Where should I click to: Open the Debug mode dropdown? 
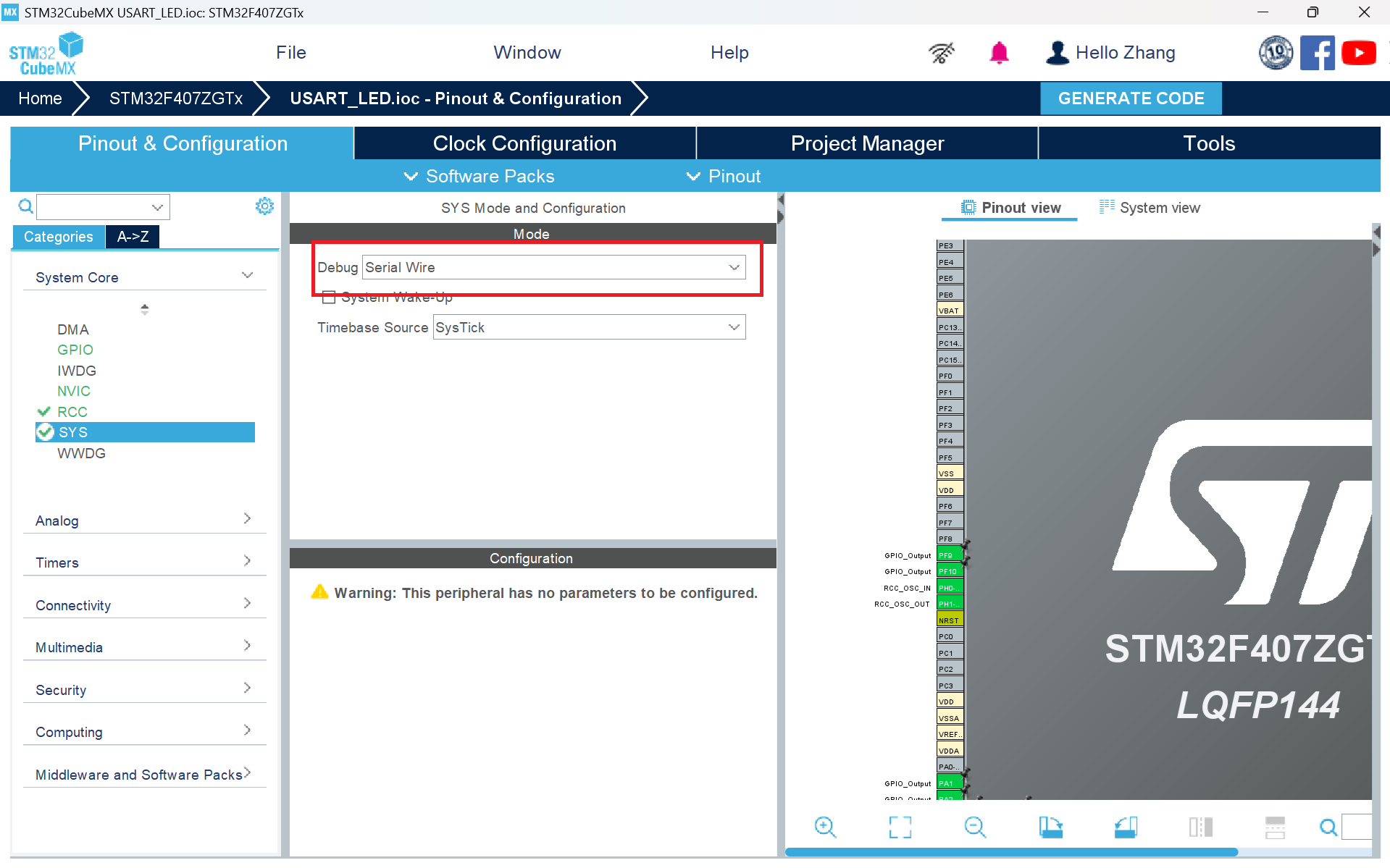(553, 267)
